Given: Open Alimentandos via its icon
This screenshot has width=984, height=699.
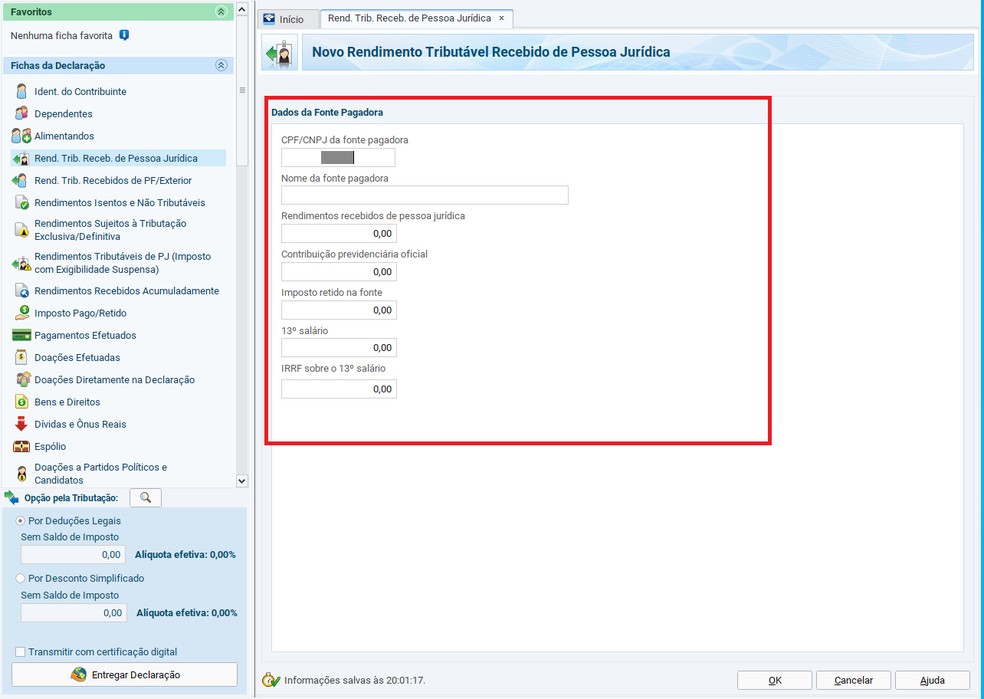Looking at the screenshot, I should (21, 136).
